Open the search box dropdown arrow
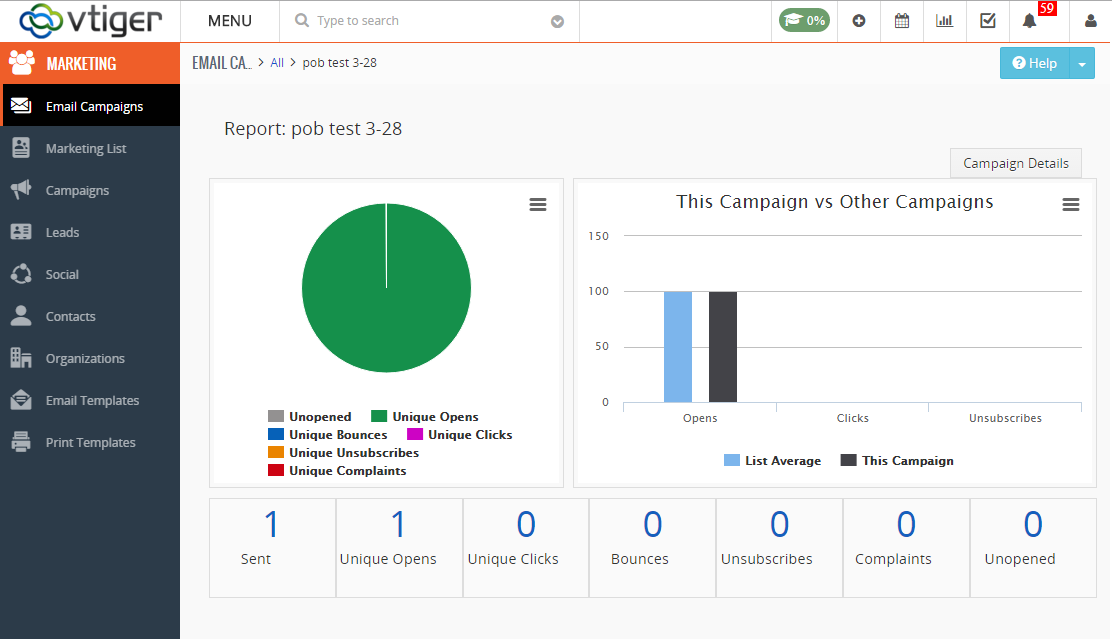1112x639 pixels. click(x=557, y=22)
